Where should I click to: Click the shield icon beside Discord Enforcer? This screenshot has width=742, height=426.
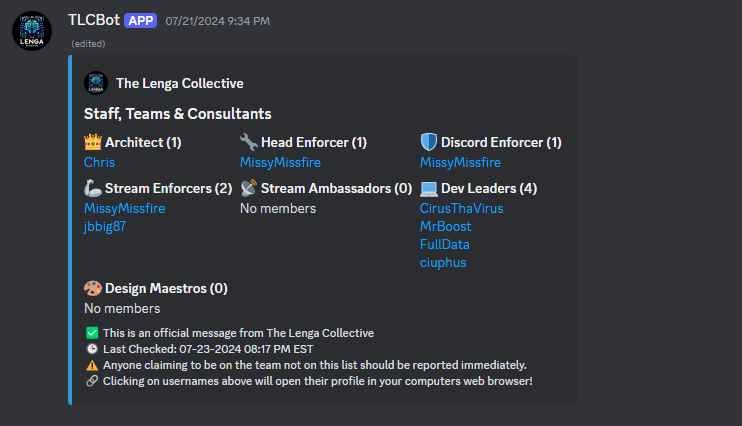tap(429, 142)
